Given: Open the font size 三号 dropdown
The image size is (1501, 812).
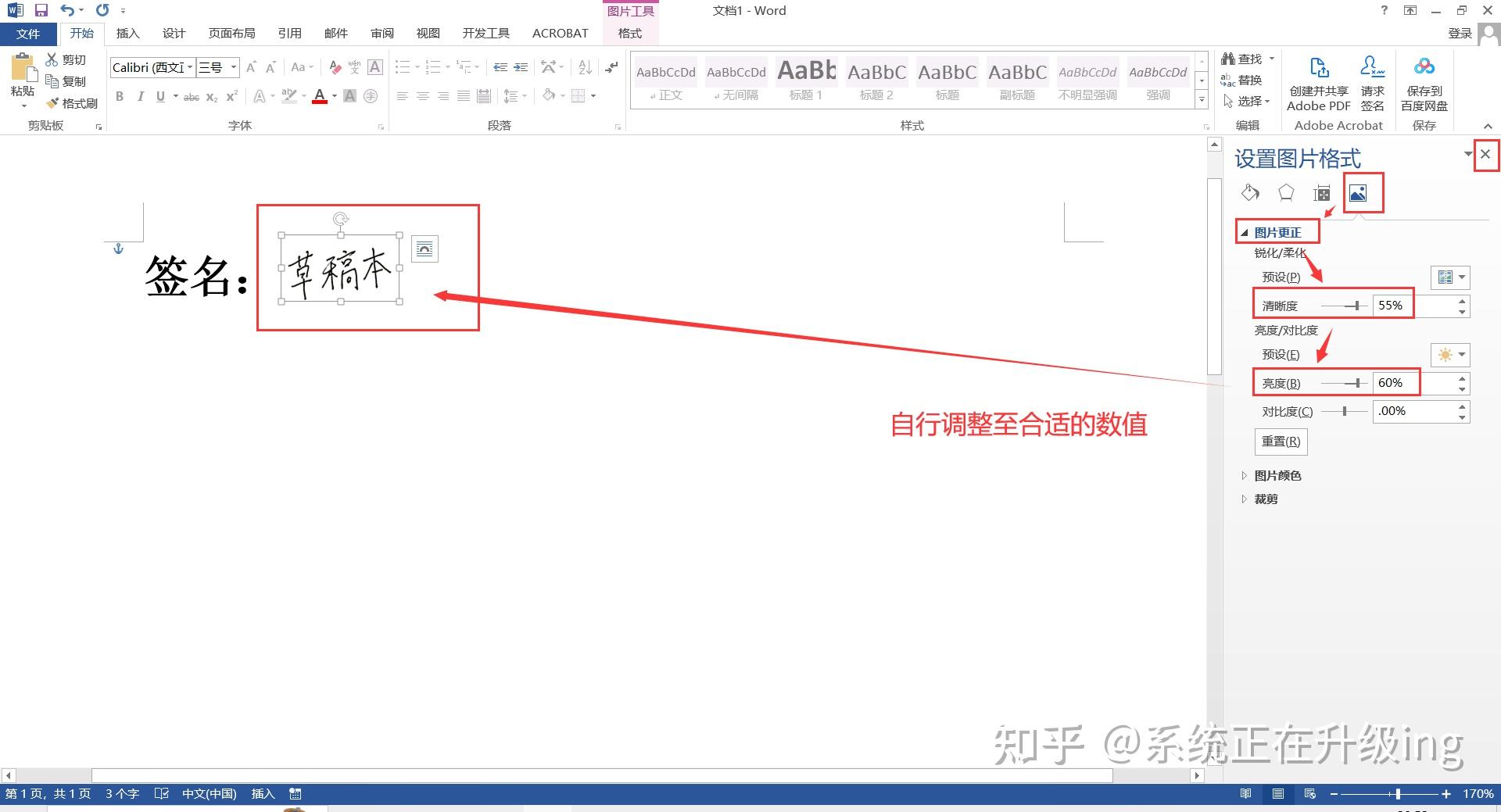Looking at the screenshot, I should (x=233, y=67).
